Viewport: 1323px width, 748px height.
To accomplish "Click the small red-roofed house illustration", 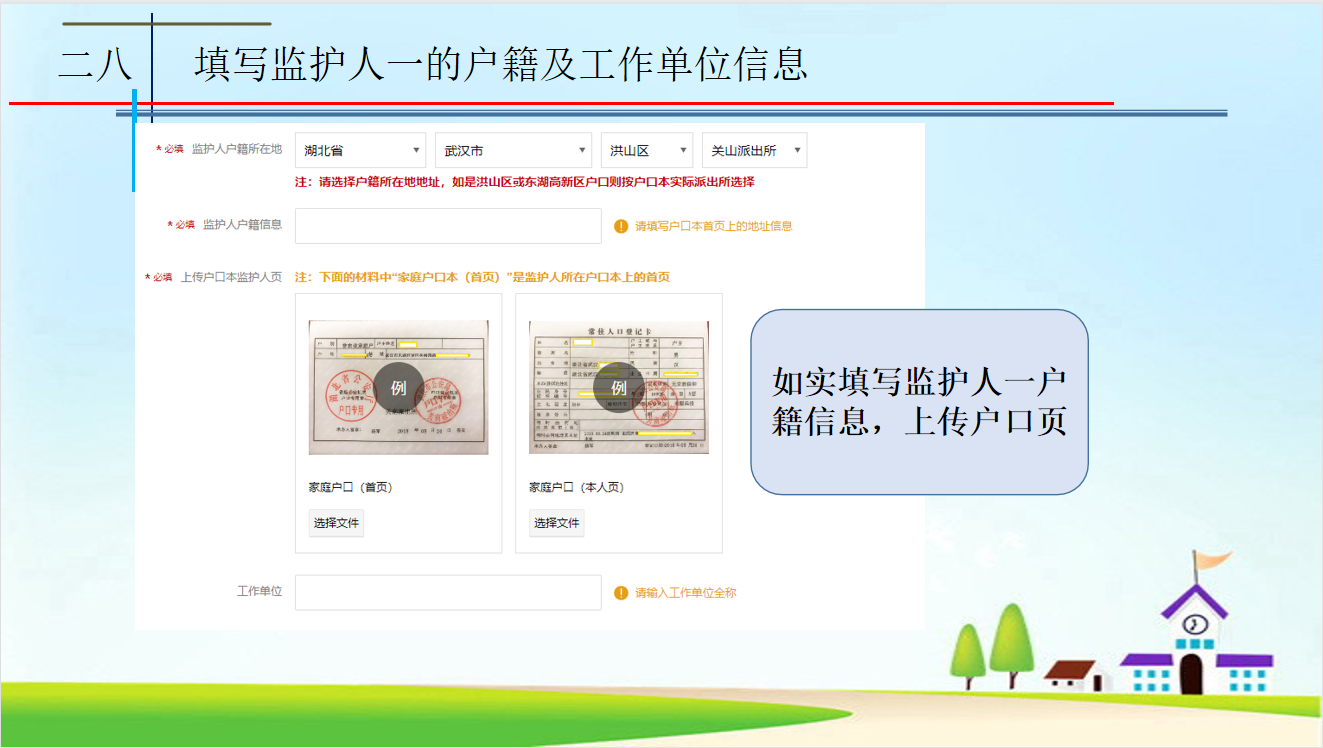I will click(1074, 675).
